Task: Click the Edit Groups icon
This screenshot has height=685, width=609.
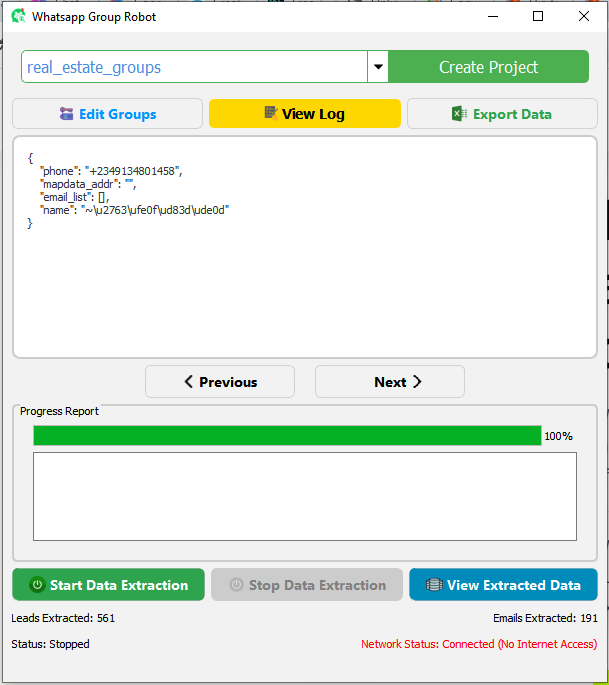Action: 66,114
